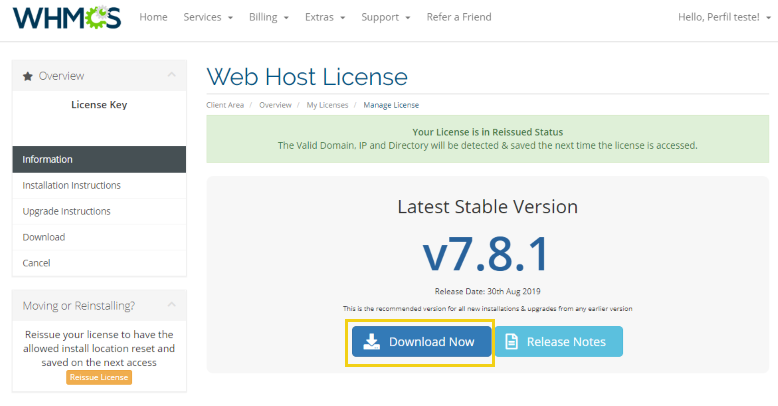778x406 pixels.
Task: Collapse the Moving or Reinstalling panel chevron
Action: tap(172, 304)
